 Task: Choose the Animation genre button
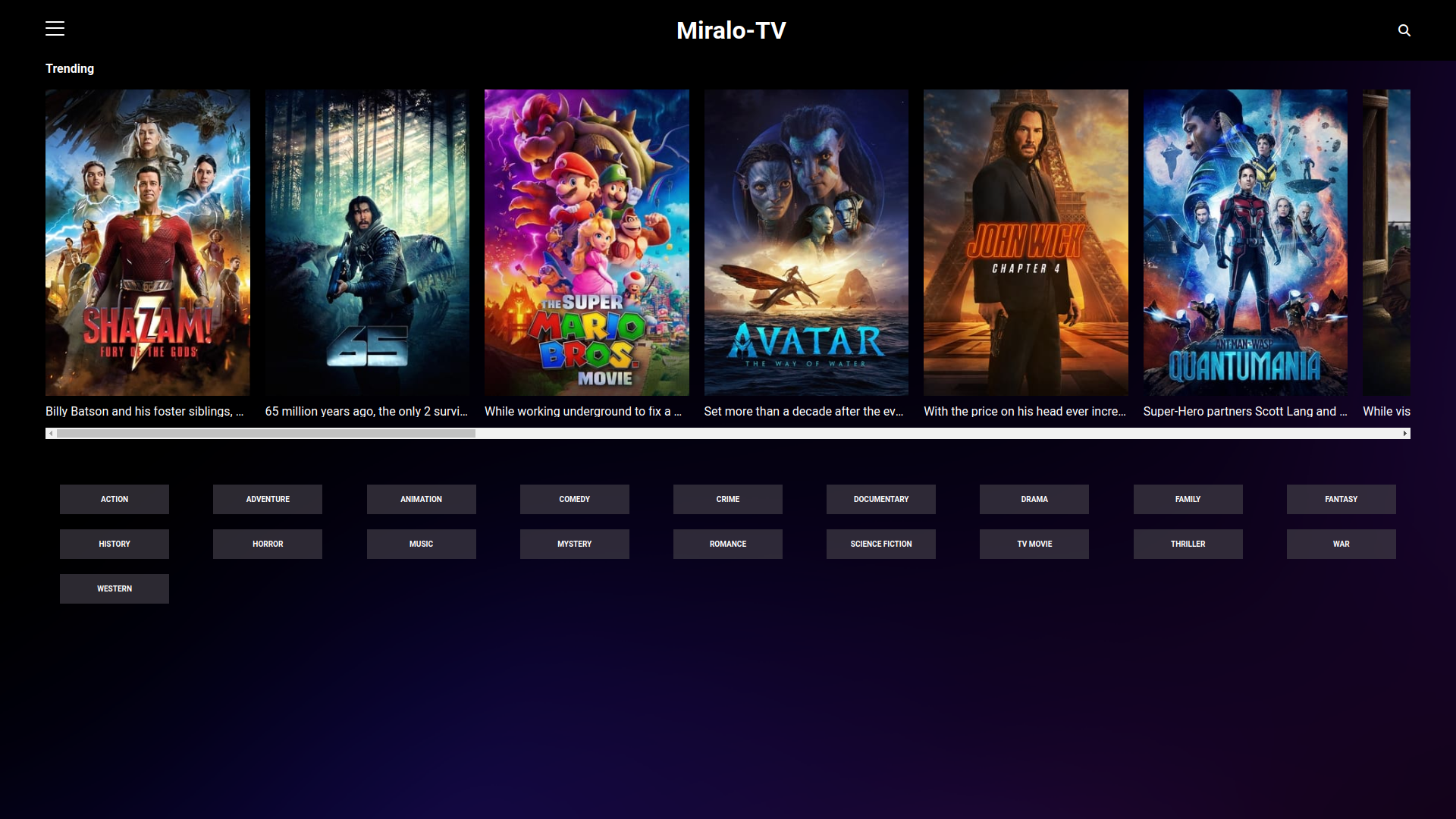421,499
